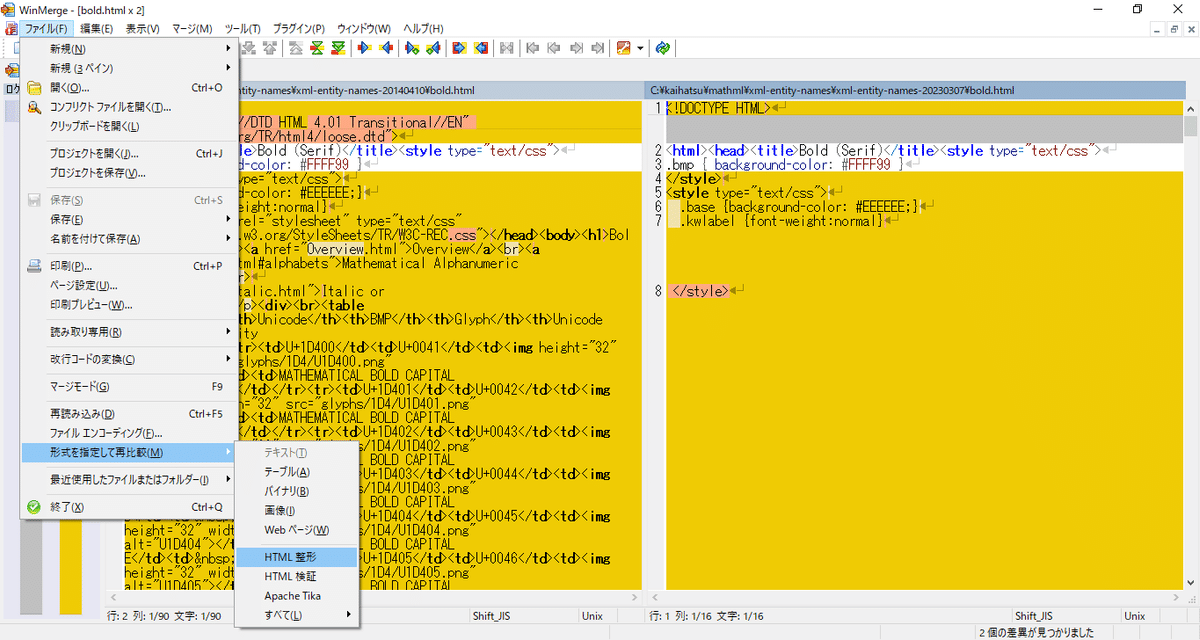Image resolution: width=1200 pixels, height=640 pixels.
Task: Click the copy right toolbar icon
Action: pos(364,48)
